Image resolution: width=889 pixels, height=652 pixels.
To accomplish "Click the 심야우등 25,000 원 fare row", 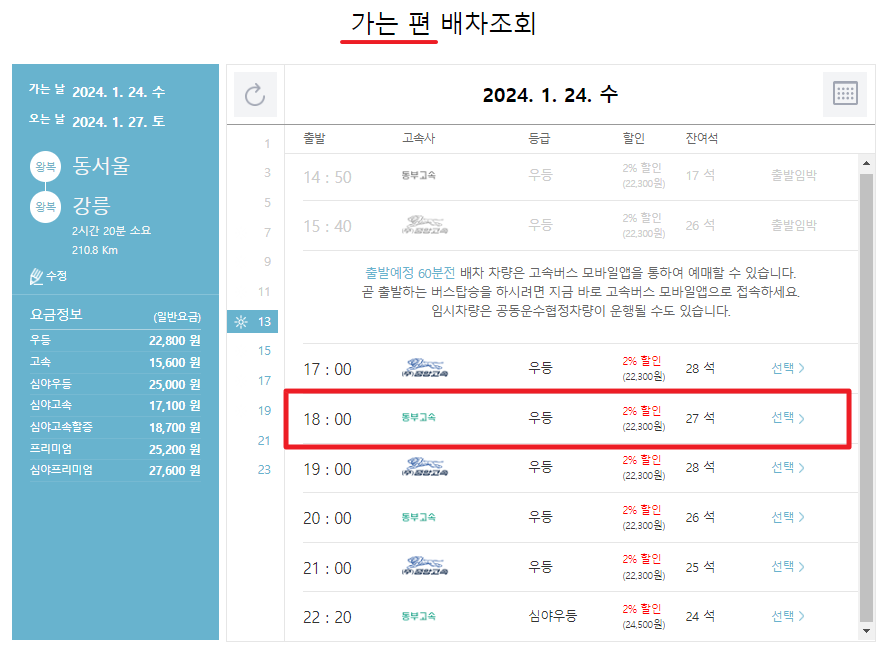I will (115, 384).
